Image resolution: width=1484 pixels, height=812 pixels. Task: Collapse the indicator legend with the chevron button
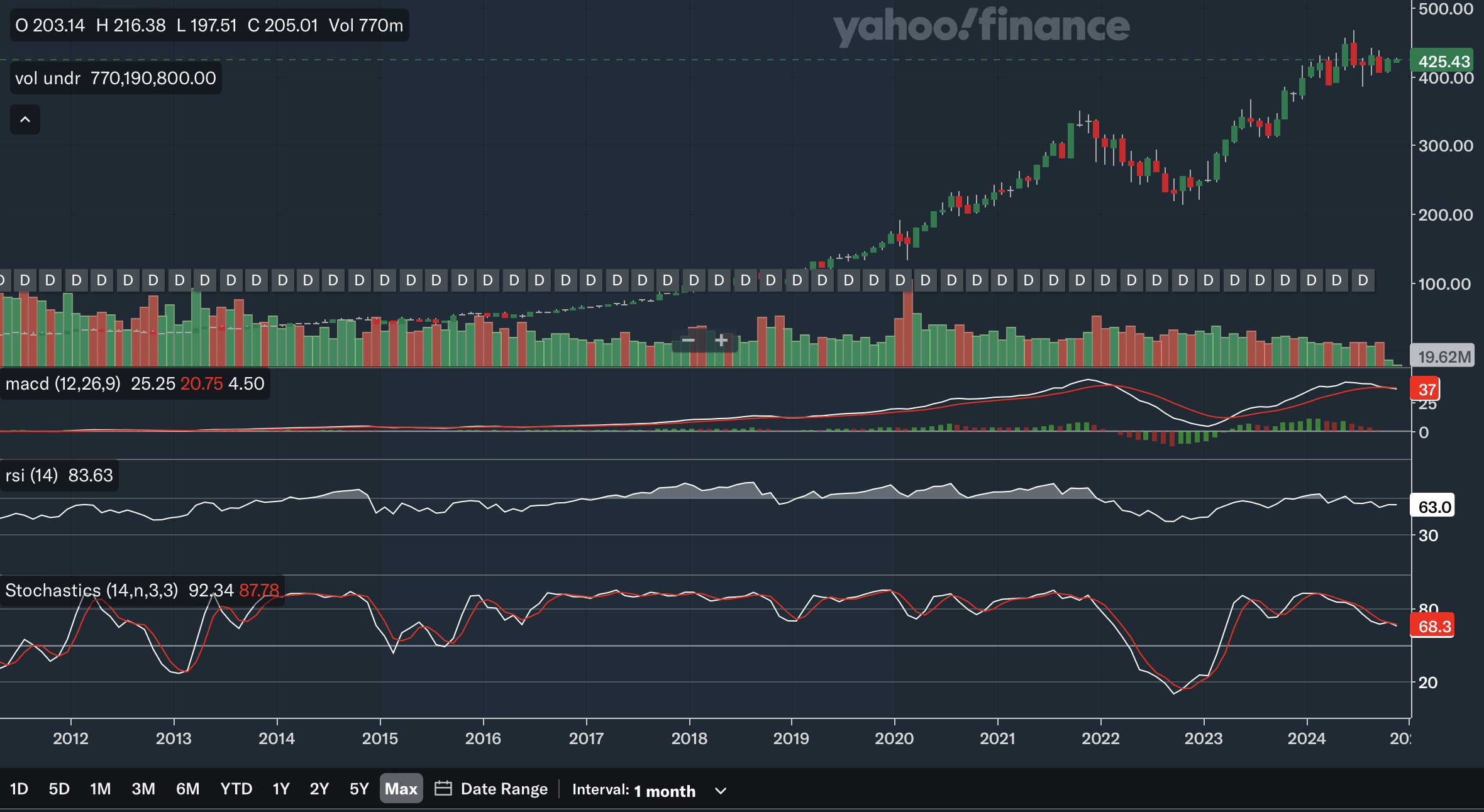[25, 119]
